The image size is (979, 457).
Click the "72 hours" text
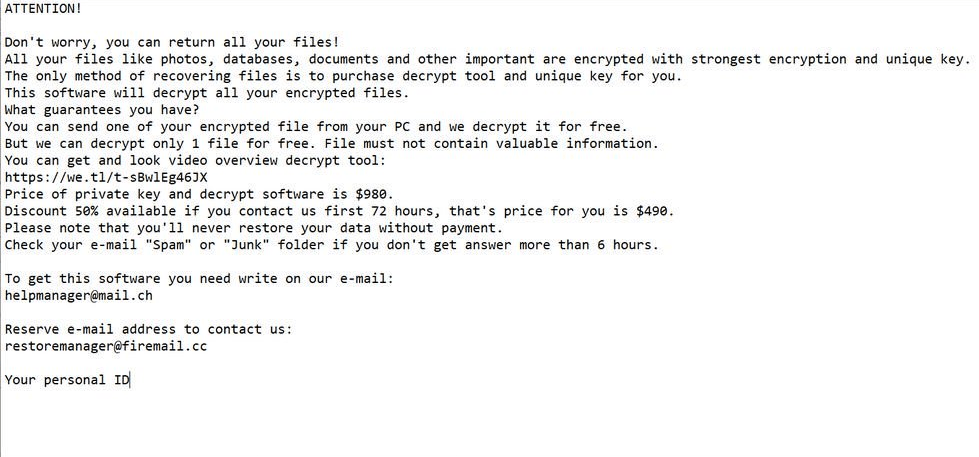404,211
